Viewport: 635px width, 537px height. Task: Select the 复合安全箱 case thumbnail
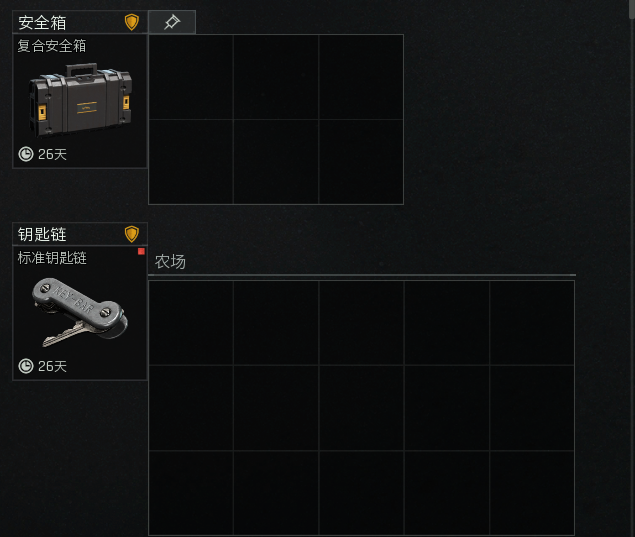coord(80,100)
